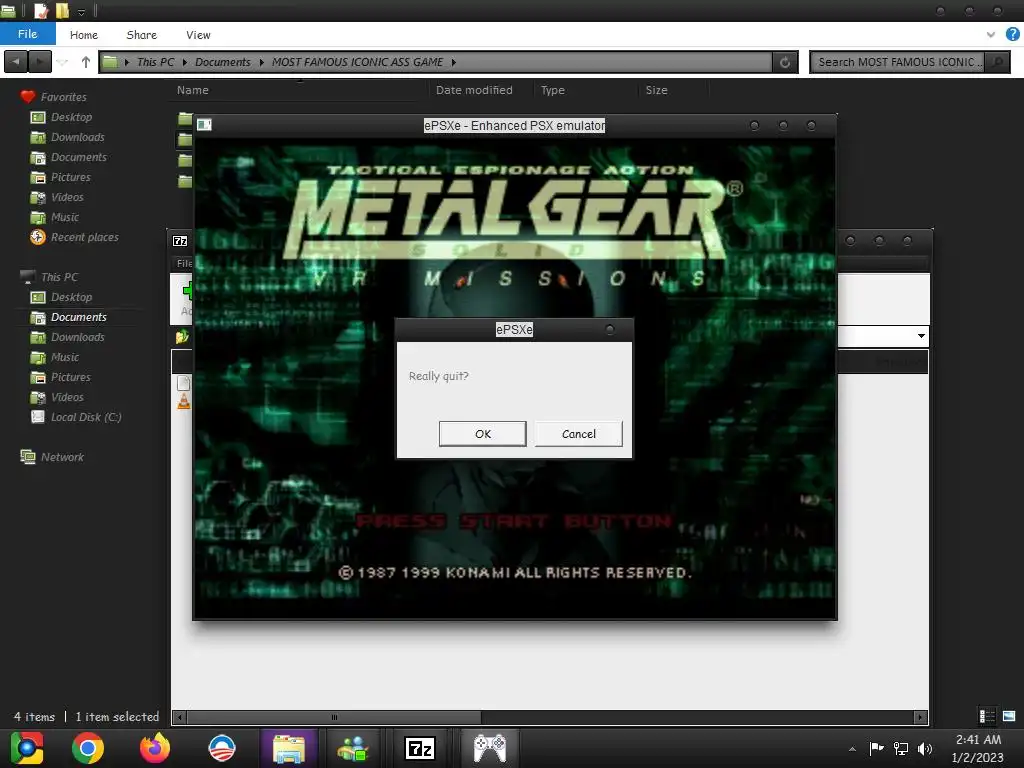Go up one folder level
The width and height of the screenshot is (1024, 768).
(x=86, y=62)
